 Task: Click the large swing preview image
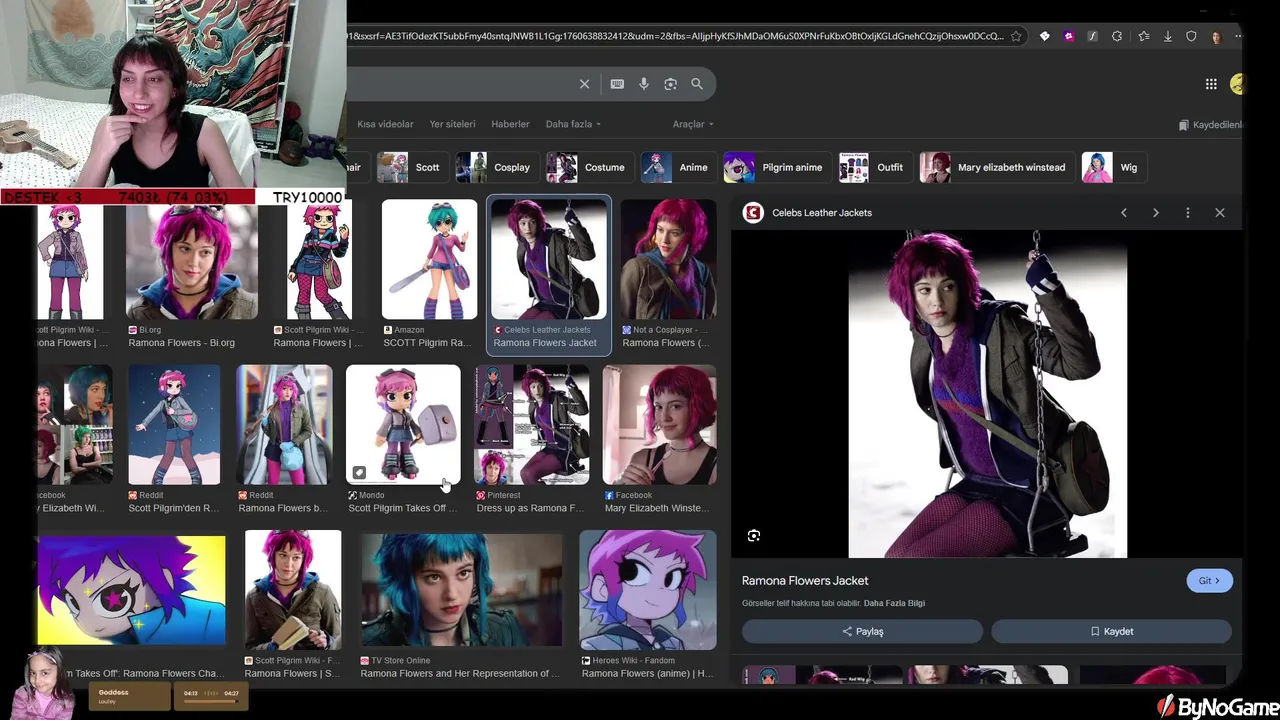pos(988,394)
